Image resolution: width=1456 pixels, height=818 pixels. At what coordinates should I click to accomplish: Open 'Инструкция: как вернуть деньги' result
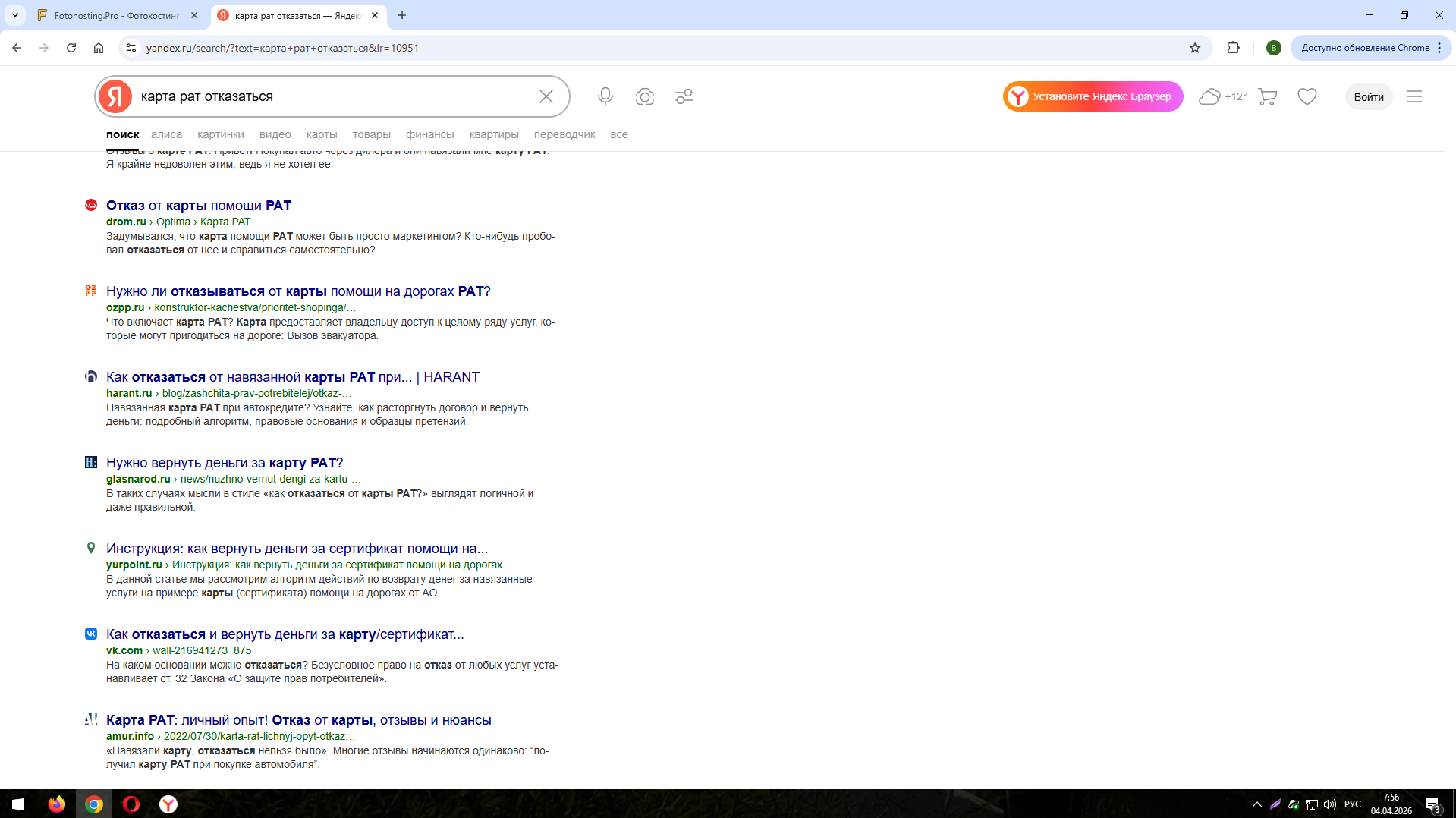[x=297, y=549]
